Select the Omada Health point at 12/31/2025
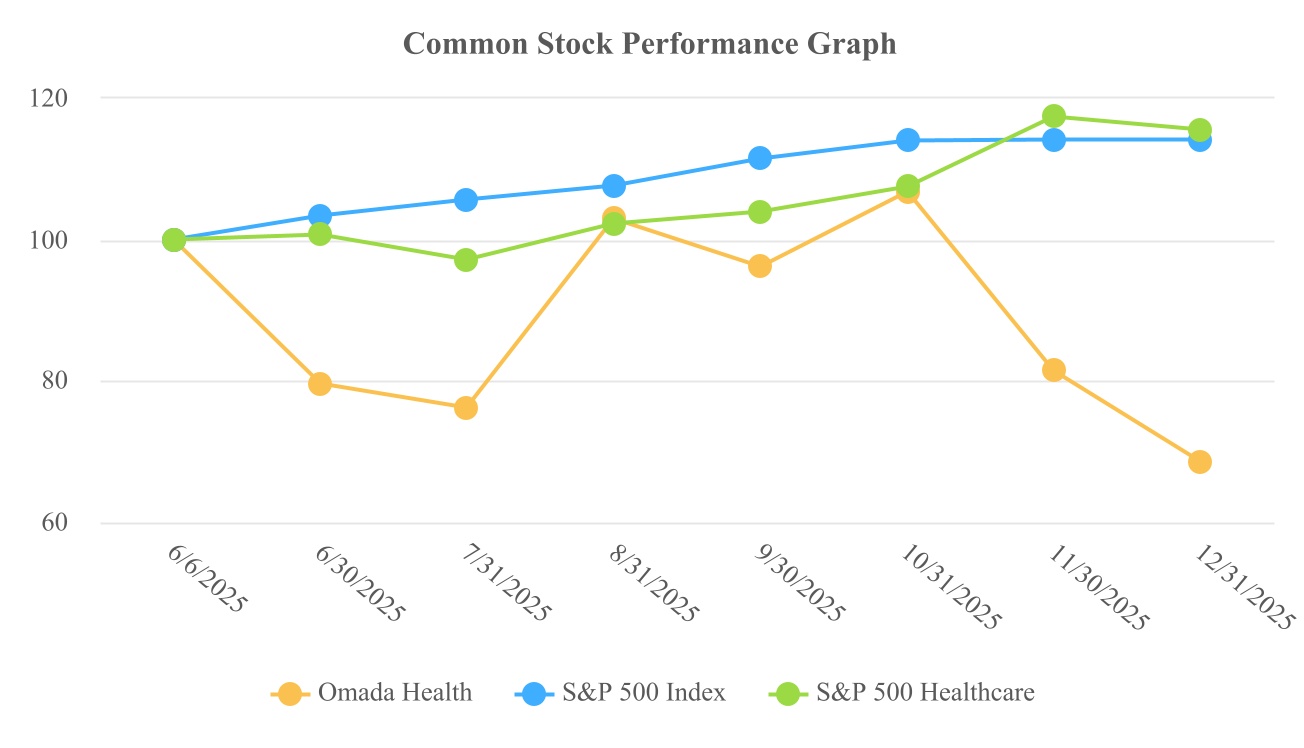The height and width of the screenshot is (748, 1304). pyautogui.click(x=1200, y=462)
